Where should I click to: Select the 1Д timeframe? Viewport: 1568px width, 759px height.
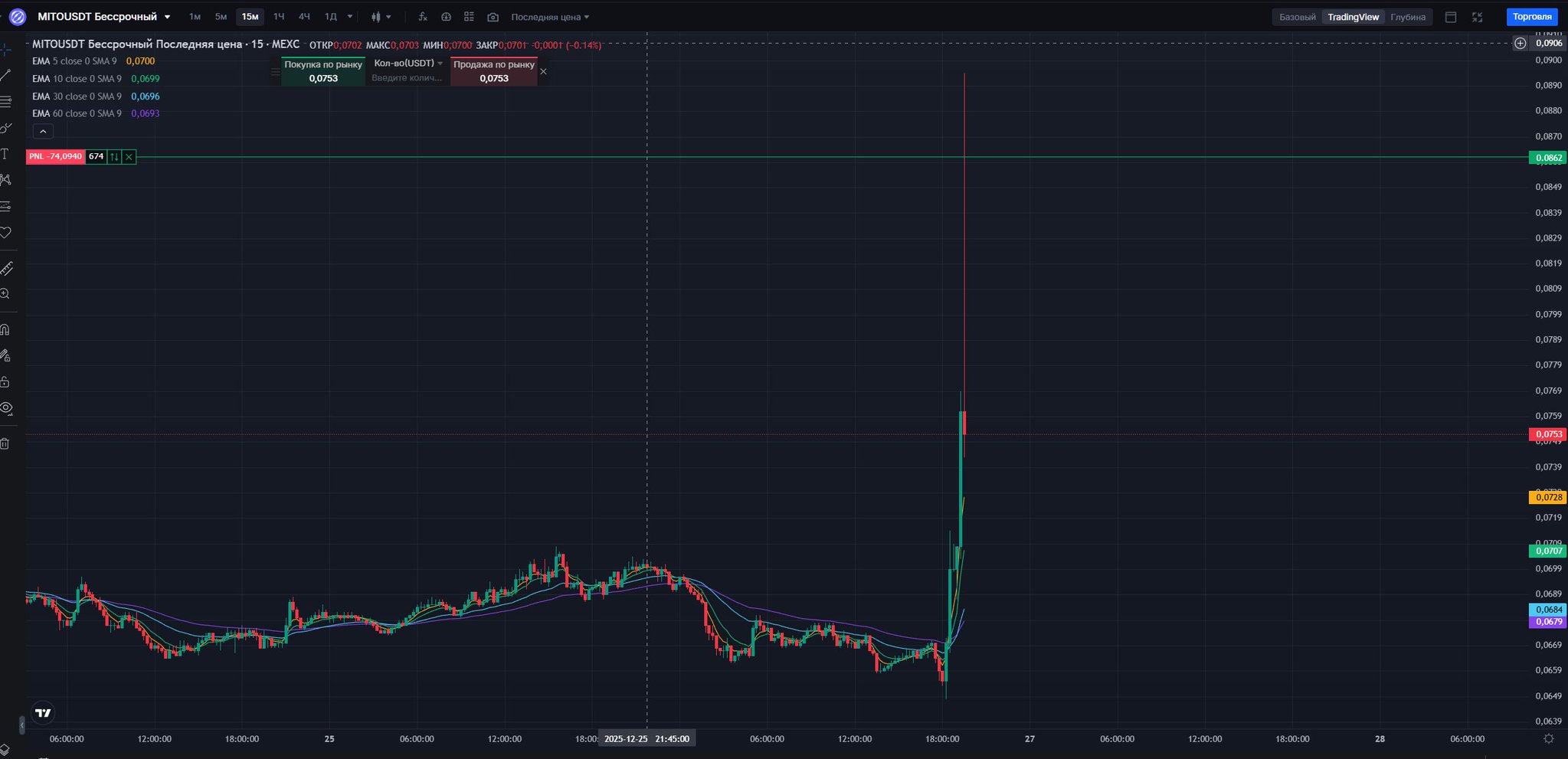click(x=331, y=17)
